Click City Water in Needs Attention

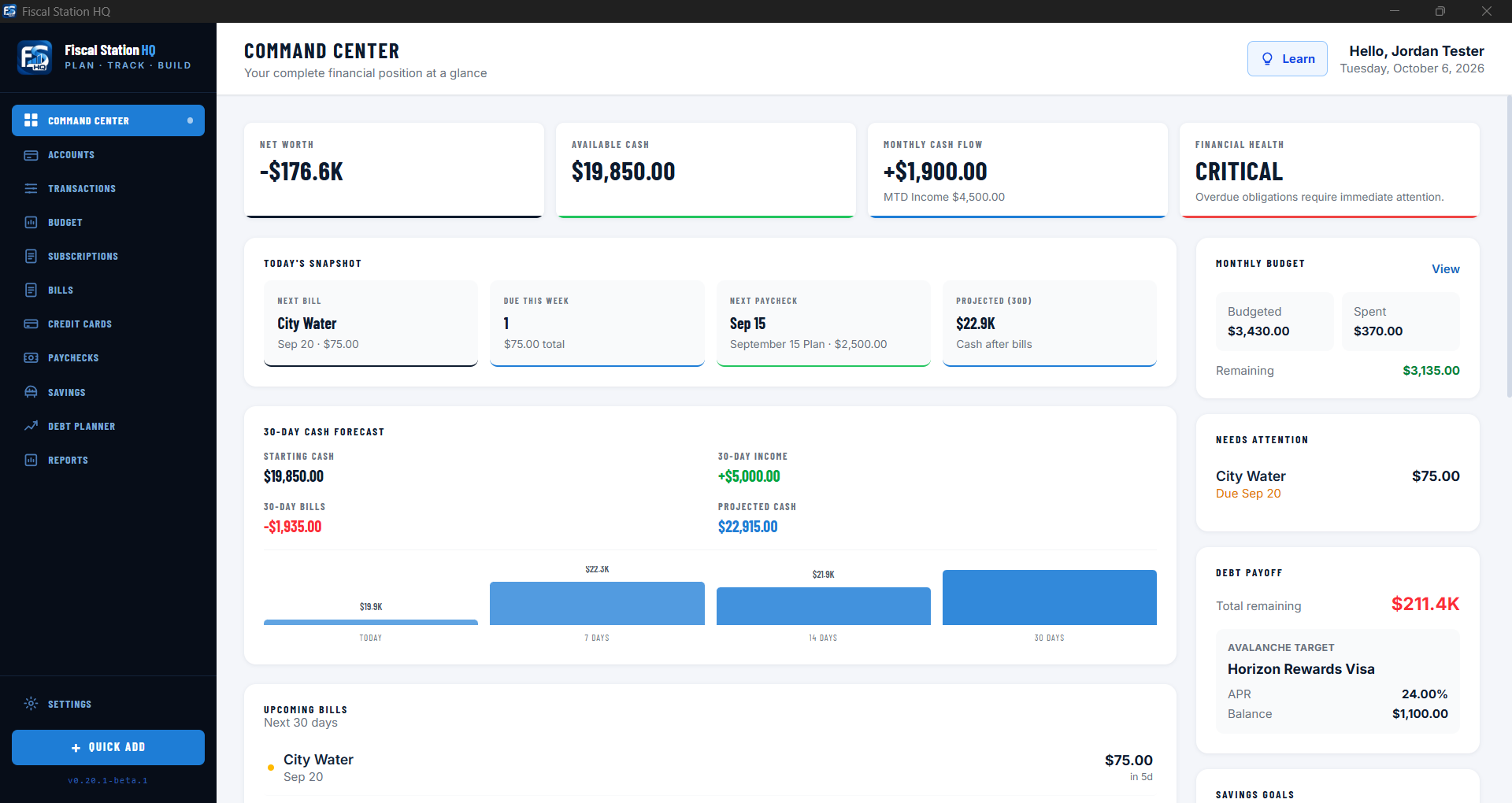coord(1337,484)
